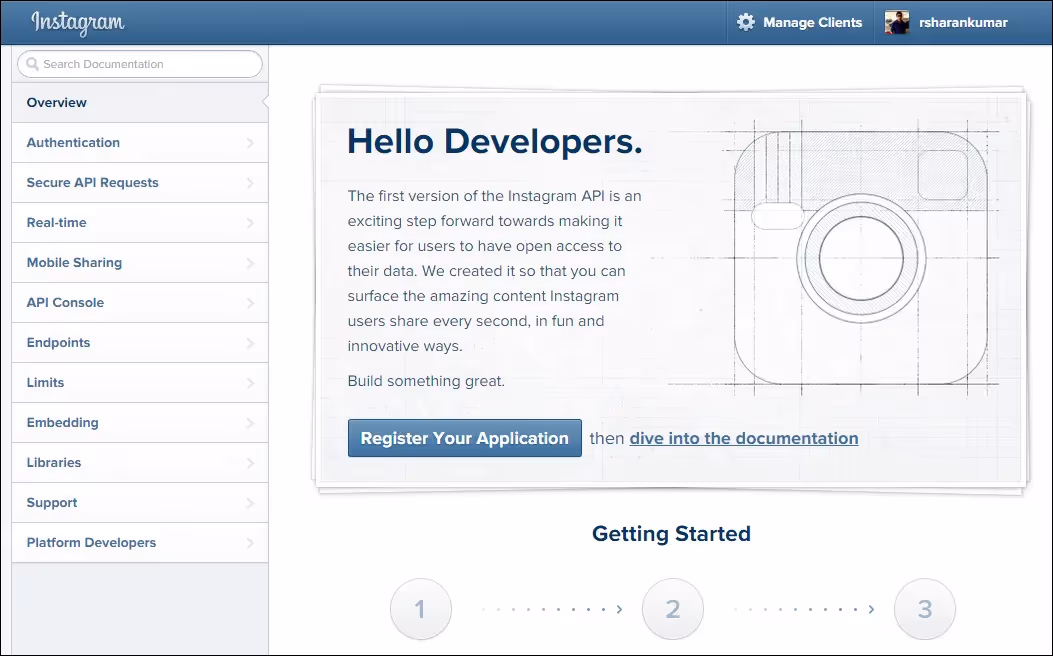The image size is (1053, 656).
Task: Click the chevron next to Endpoints
Action: [250, 343]
